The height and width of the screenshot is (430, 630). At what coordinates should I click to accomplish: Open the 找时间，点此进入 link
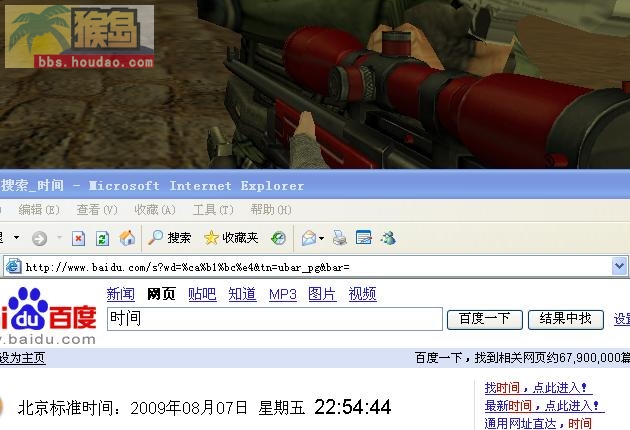click(x=538, y=388)
